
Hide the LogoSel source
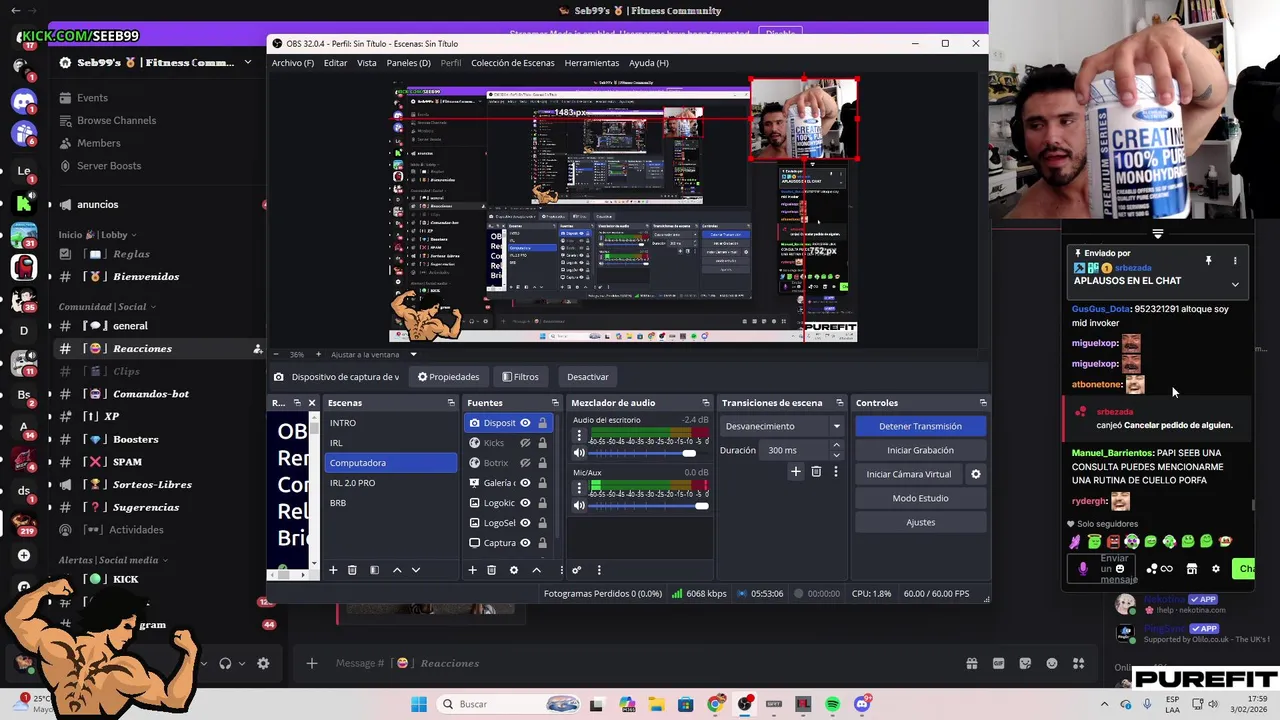click(x=525, y=523)
